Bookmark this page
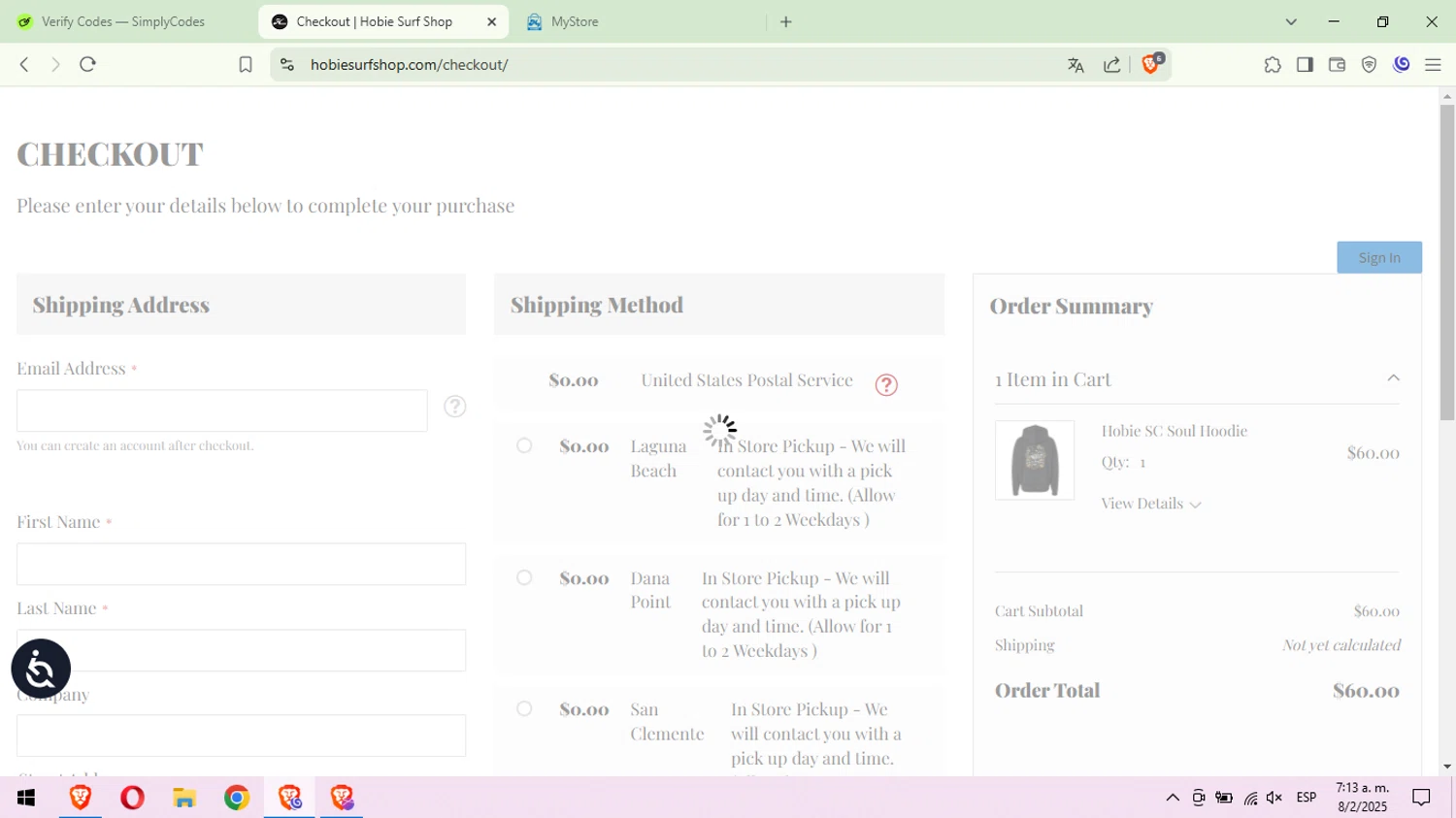The image size is (1456, 818). (x=246, y=64)
